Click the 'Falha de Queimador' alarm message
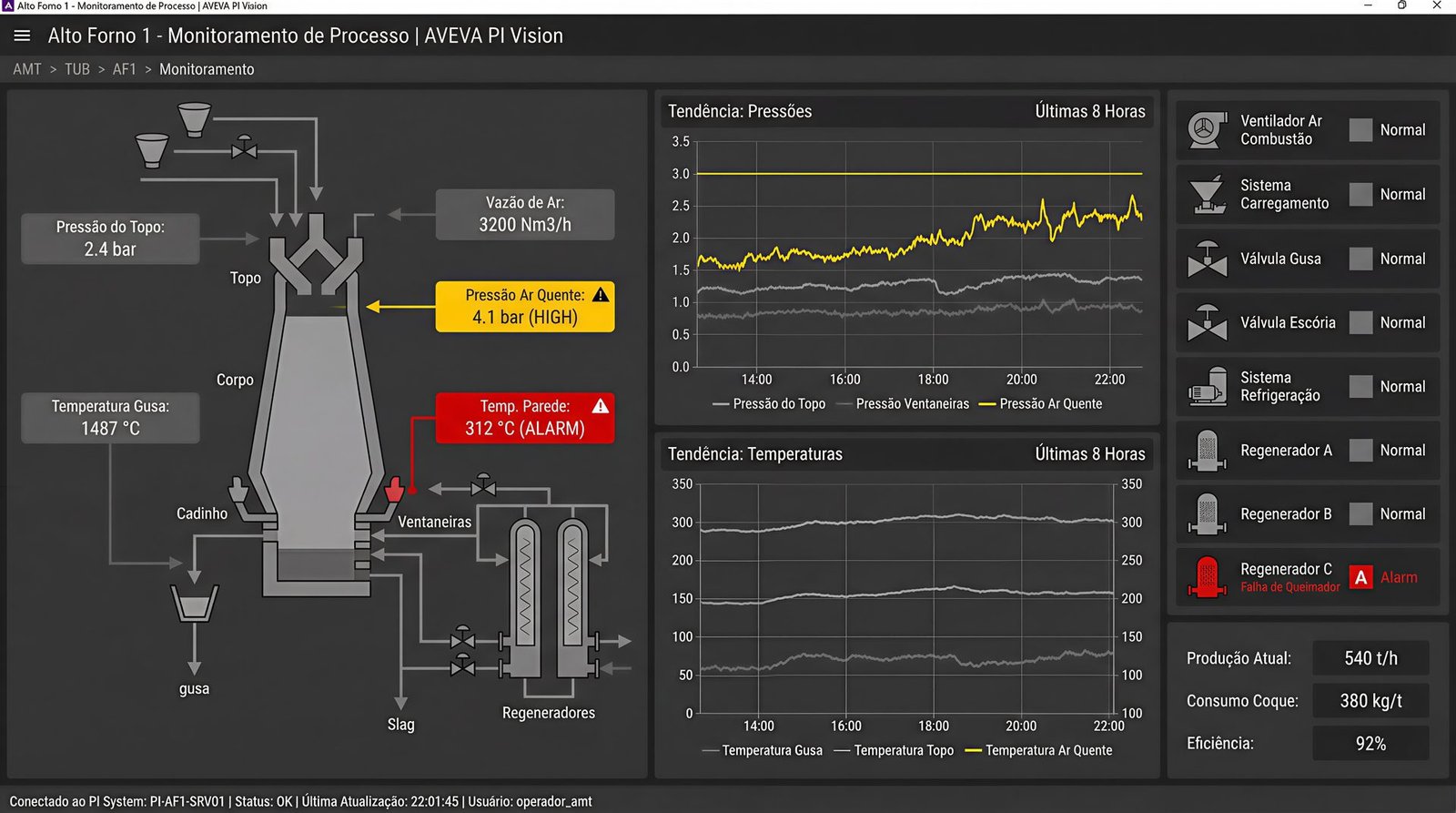The width and height of the screenshot is (1456, 813). (x=1290, y=587)
